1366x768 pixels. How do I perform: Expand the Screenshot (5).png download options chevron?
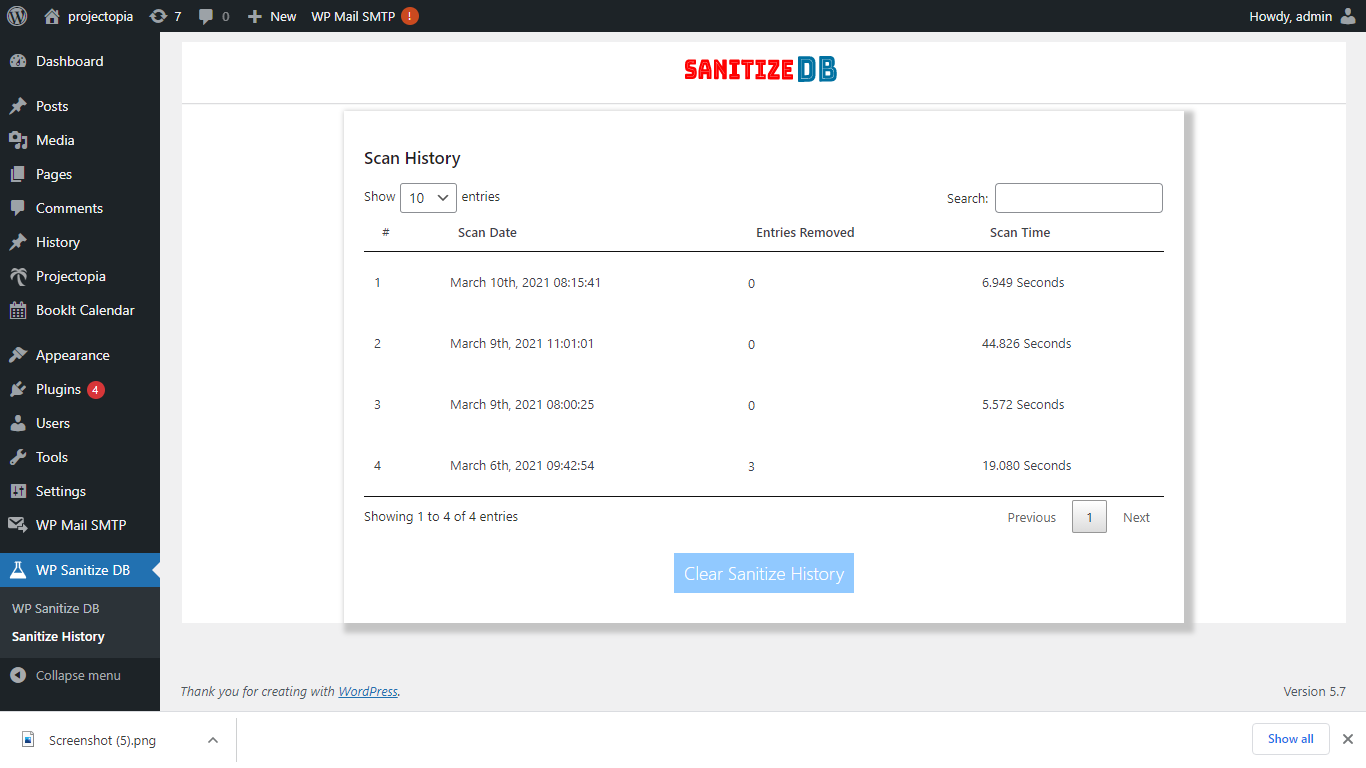(x=212, y=740)
